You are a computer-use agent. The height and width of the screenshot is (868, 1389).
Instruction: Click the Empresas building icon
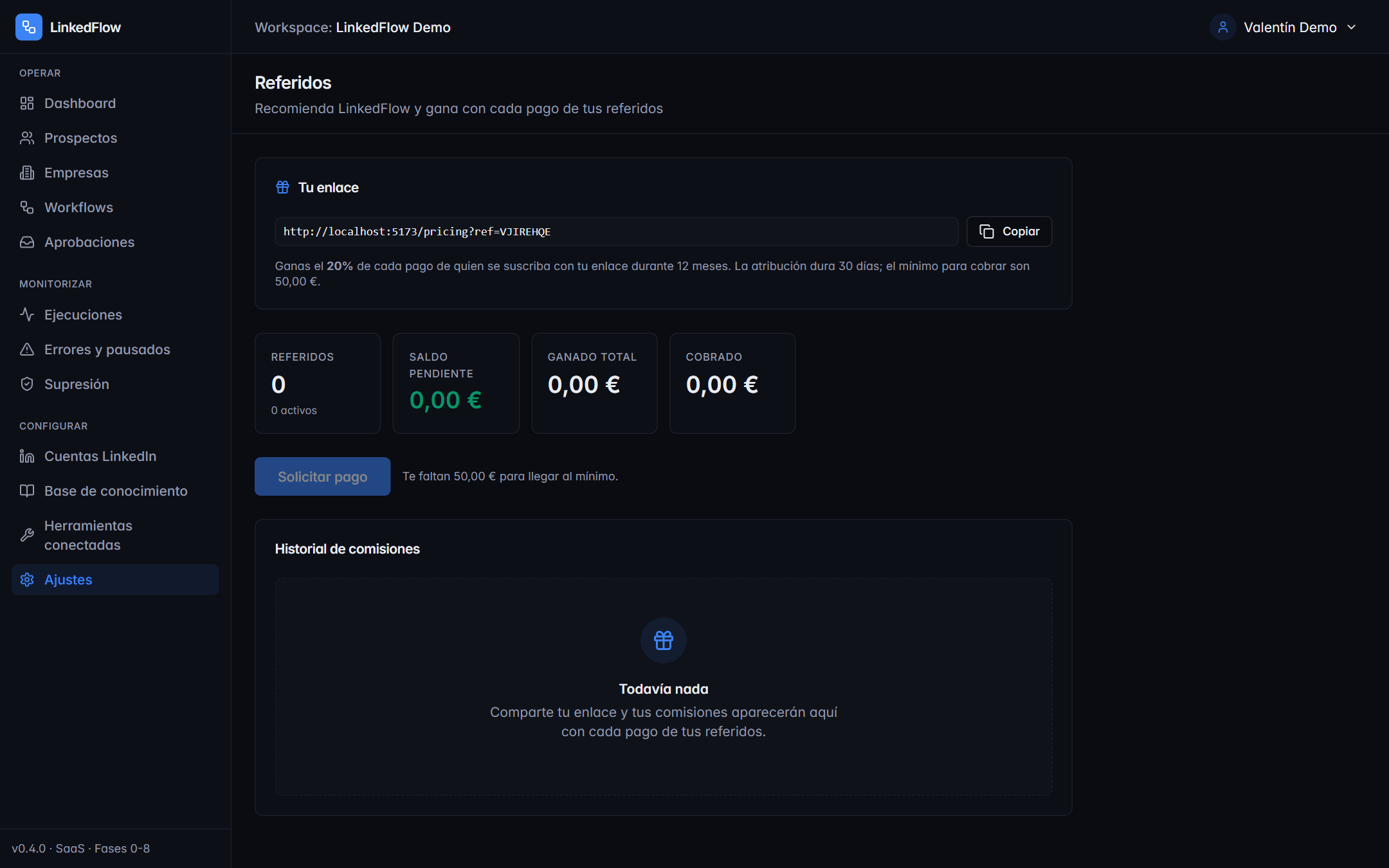27,173
